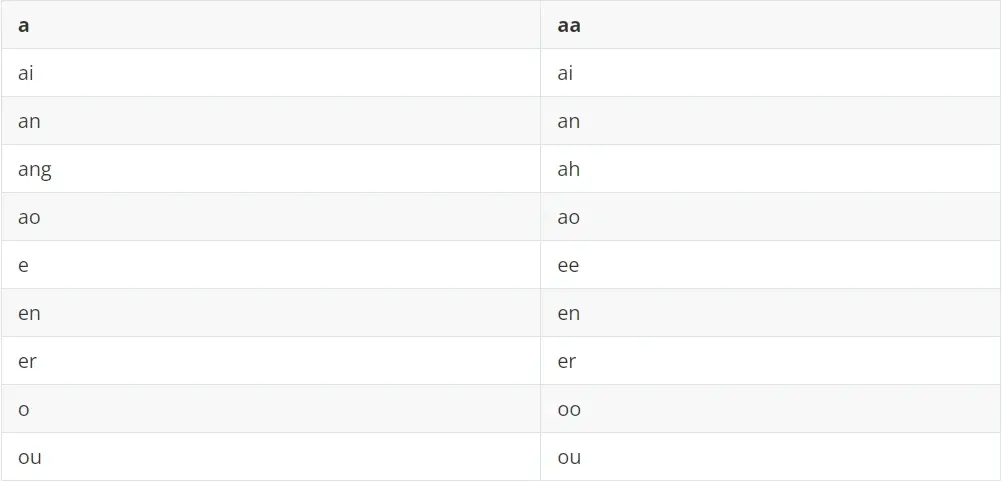Click 'ai' in the aa column
Image resolution: width=1002 pixels, height=482 pixels.
[771, 73]
